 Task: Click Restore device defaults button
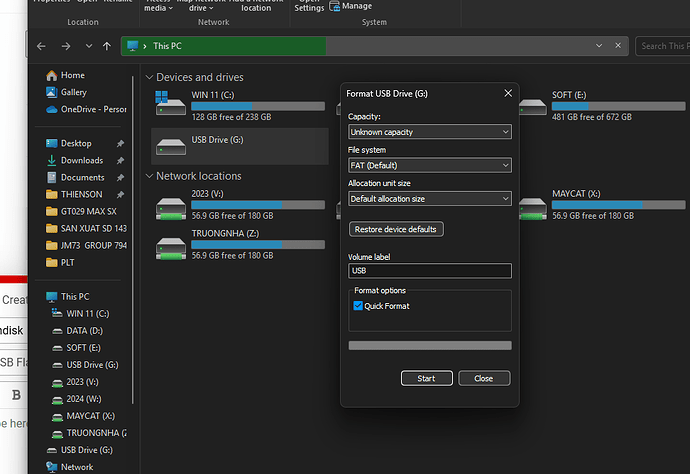(396, 229)
